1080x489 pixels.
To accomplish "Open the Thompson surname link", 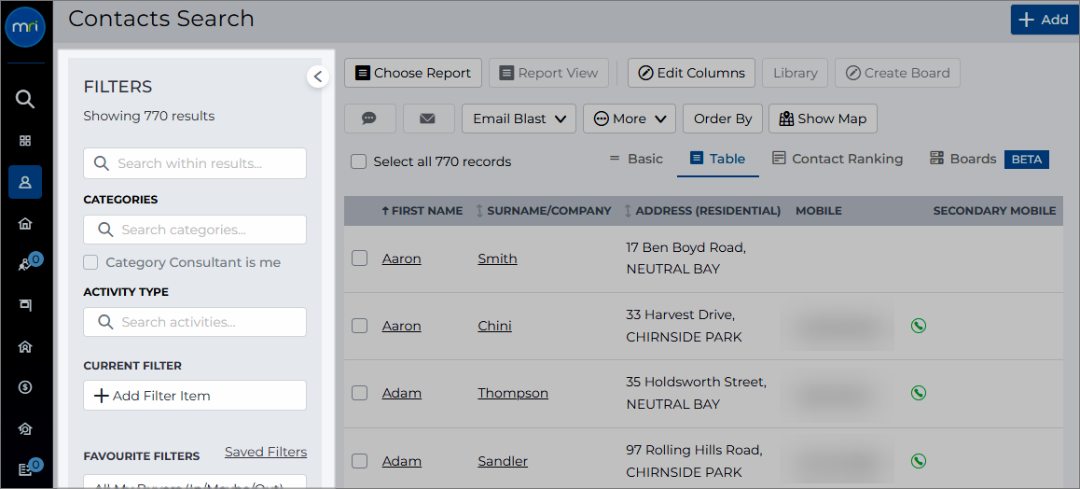I will pos(513,393).
